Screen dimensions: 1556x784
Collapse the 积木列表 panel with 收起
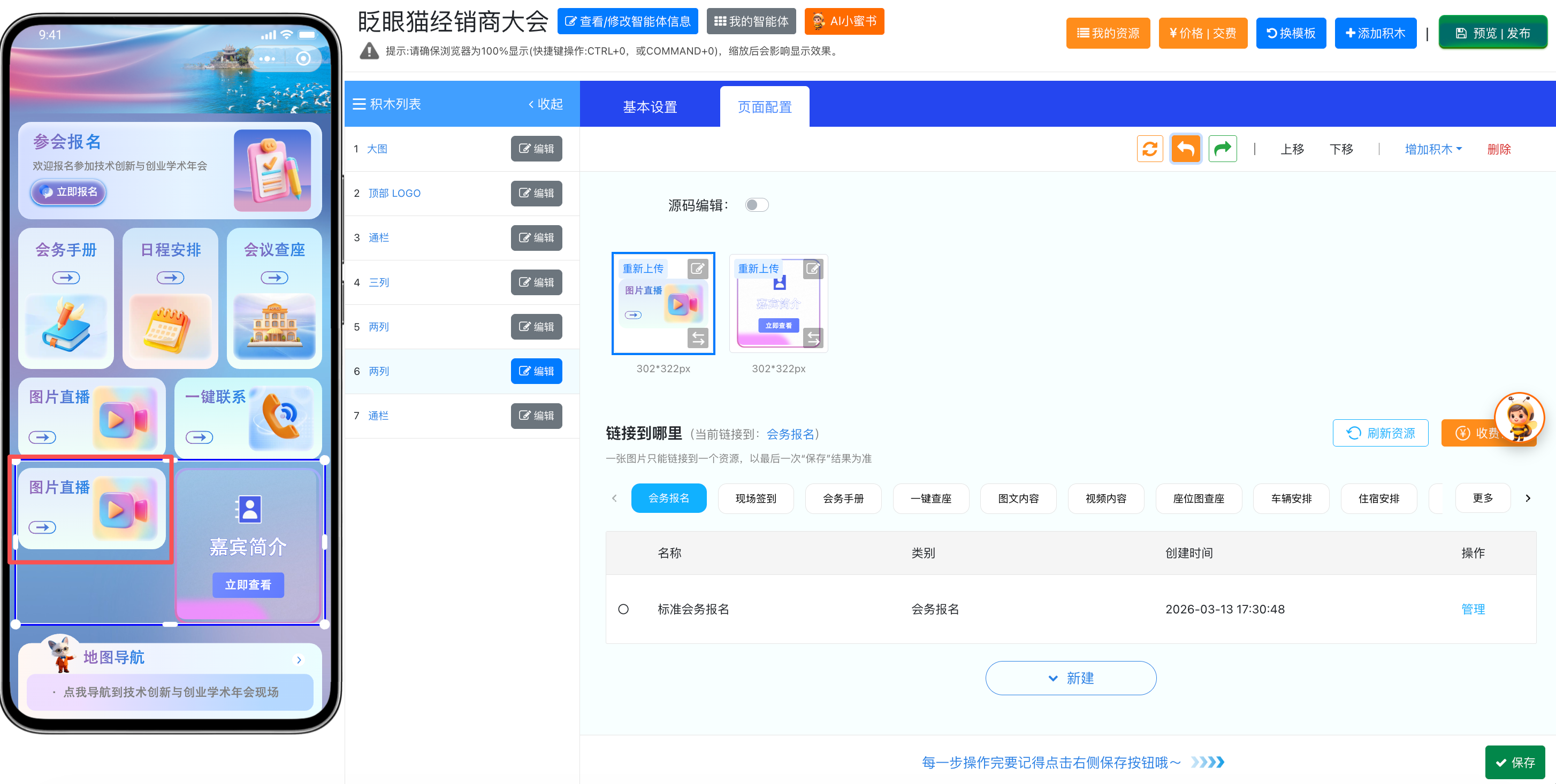pos(545,104)
